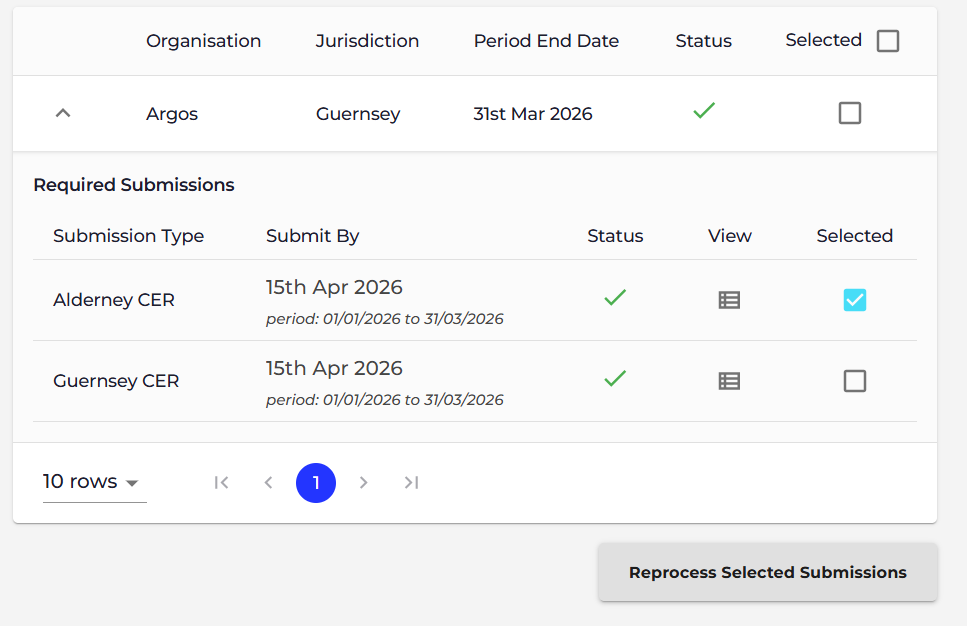
Task: Select page 1 in the pagination
Action: click(316, 483)
